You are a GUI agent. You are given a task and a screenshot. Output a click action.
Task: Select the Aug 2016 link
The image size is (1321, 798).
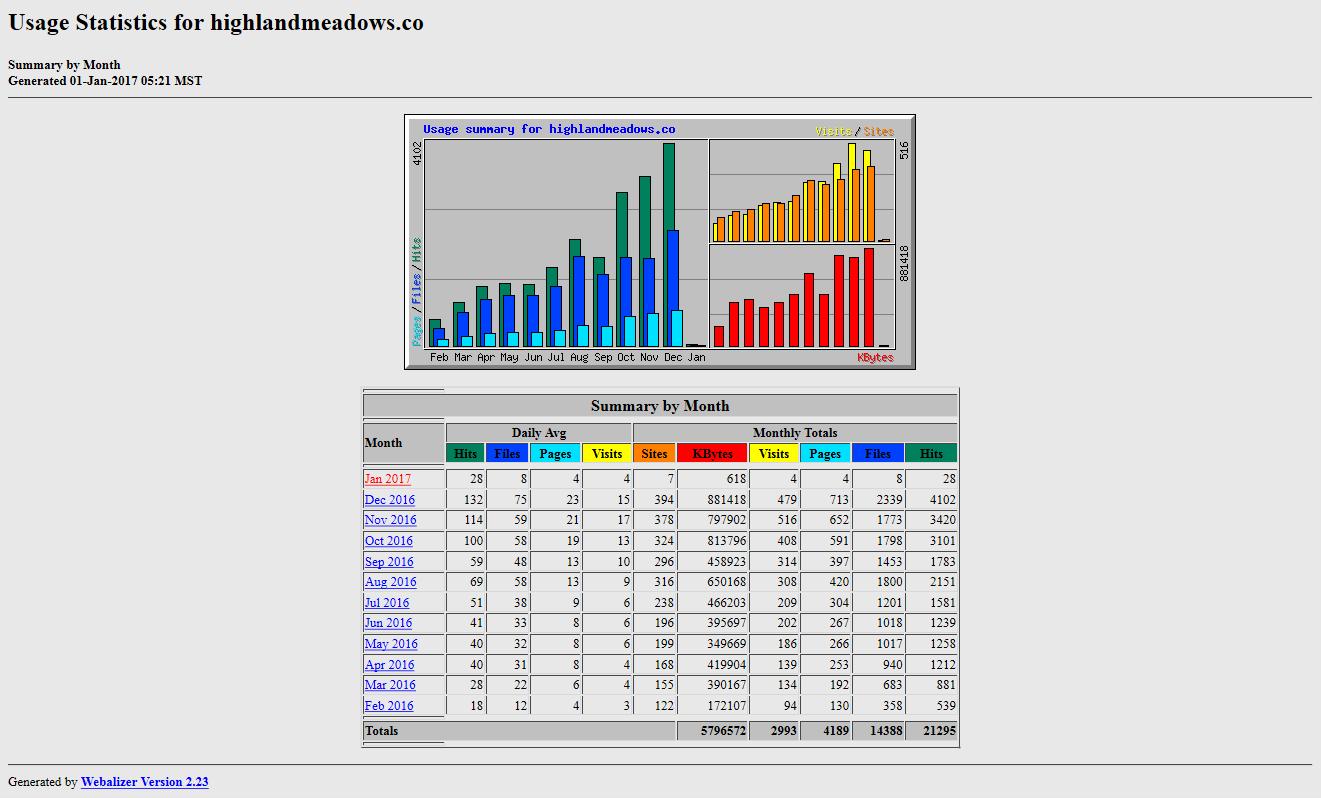(x=390, y=582)
